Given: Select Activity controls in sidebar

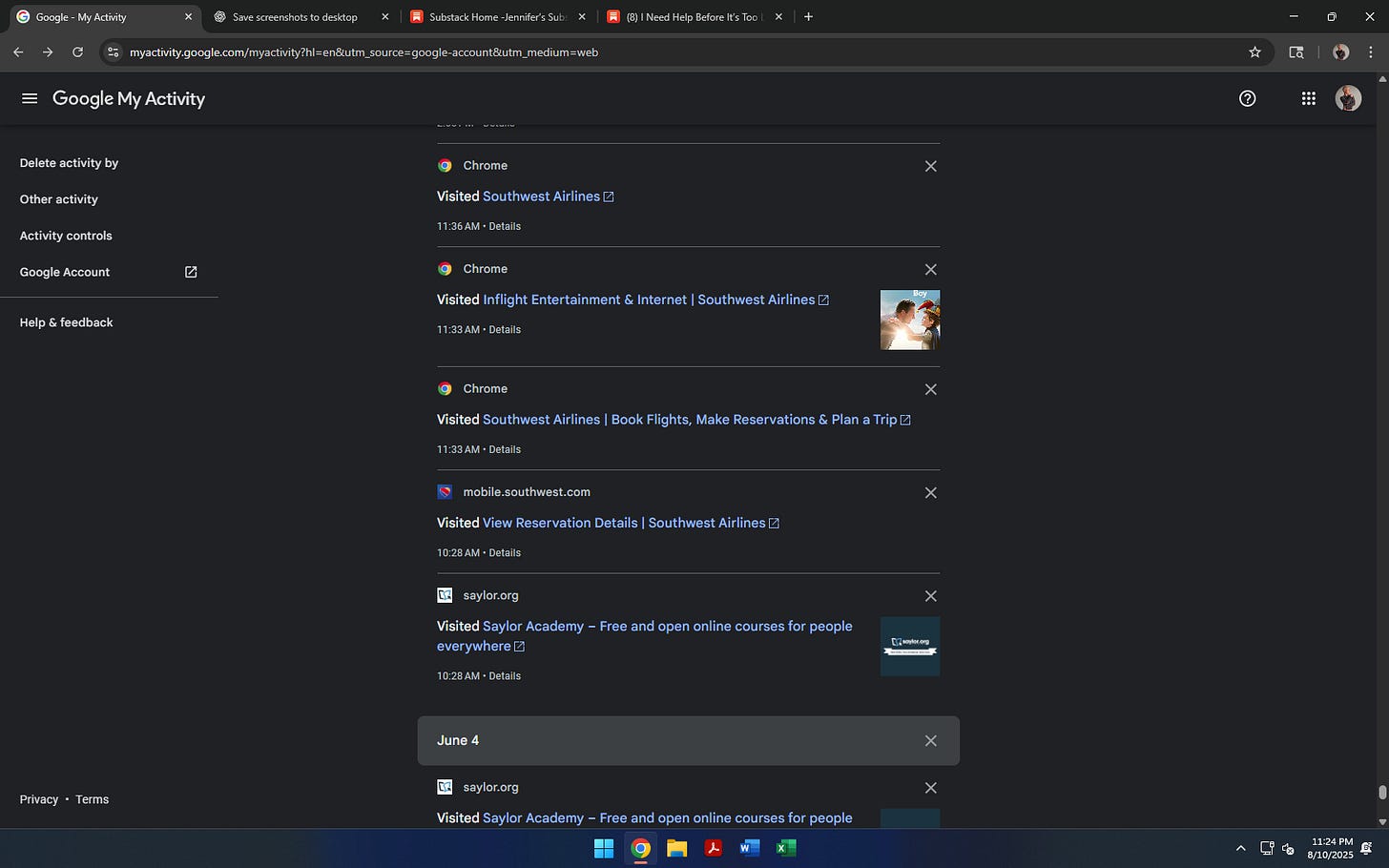Looking at the screenshot, I should (x=66, y=236).
